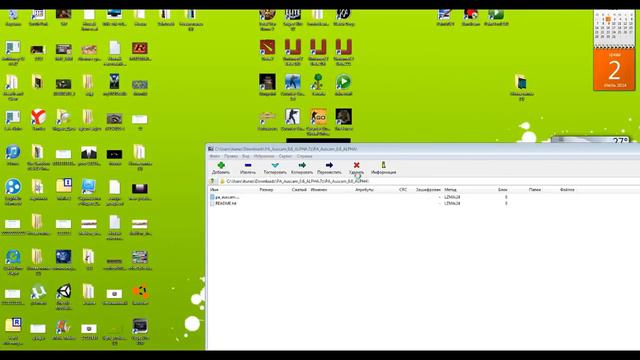640x360 pixels.
Task: Click the 7-Zip address path field
Action: pos(429,181)
